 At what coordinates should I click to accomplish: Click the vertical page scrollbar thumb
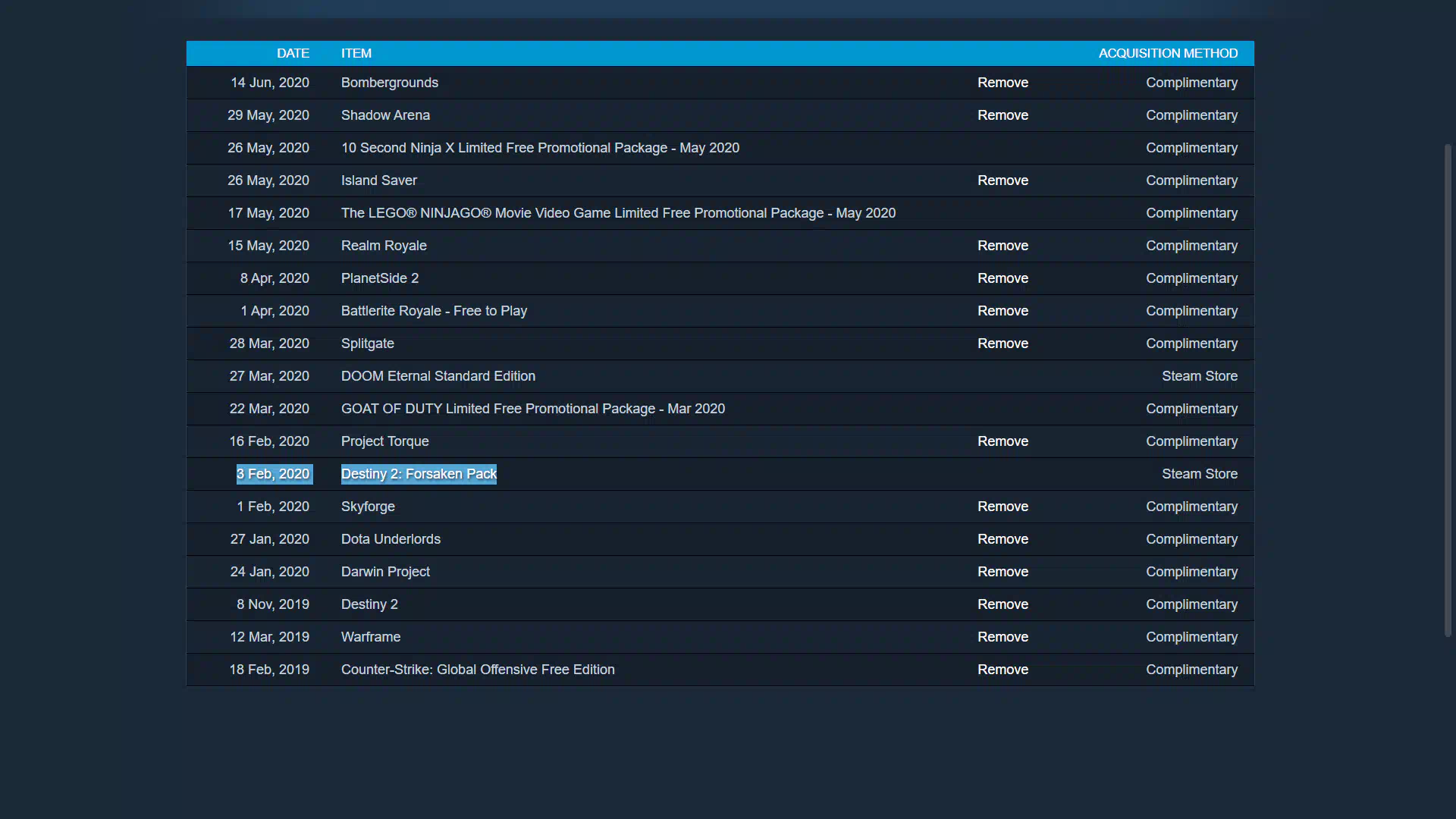1448,390
